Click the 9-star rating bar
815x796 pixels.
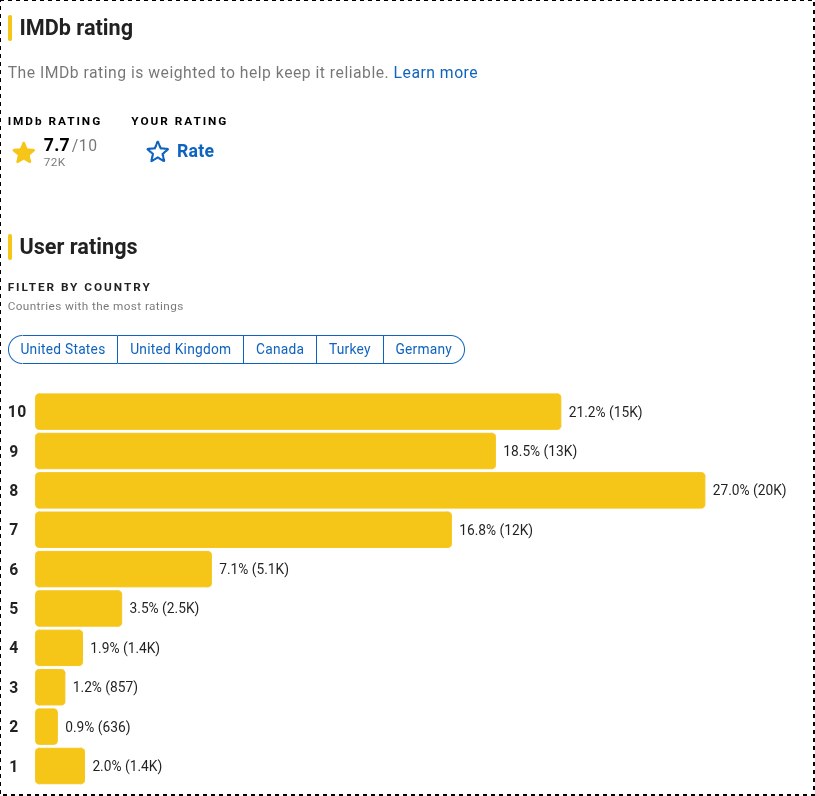(x=266, y=451)
